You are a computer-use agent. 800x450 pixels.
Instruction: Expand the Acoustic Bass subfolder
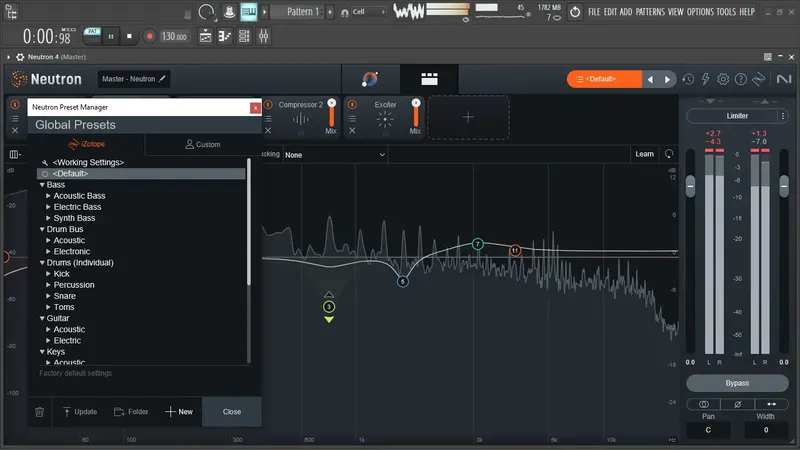tap(48, 196)
